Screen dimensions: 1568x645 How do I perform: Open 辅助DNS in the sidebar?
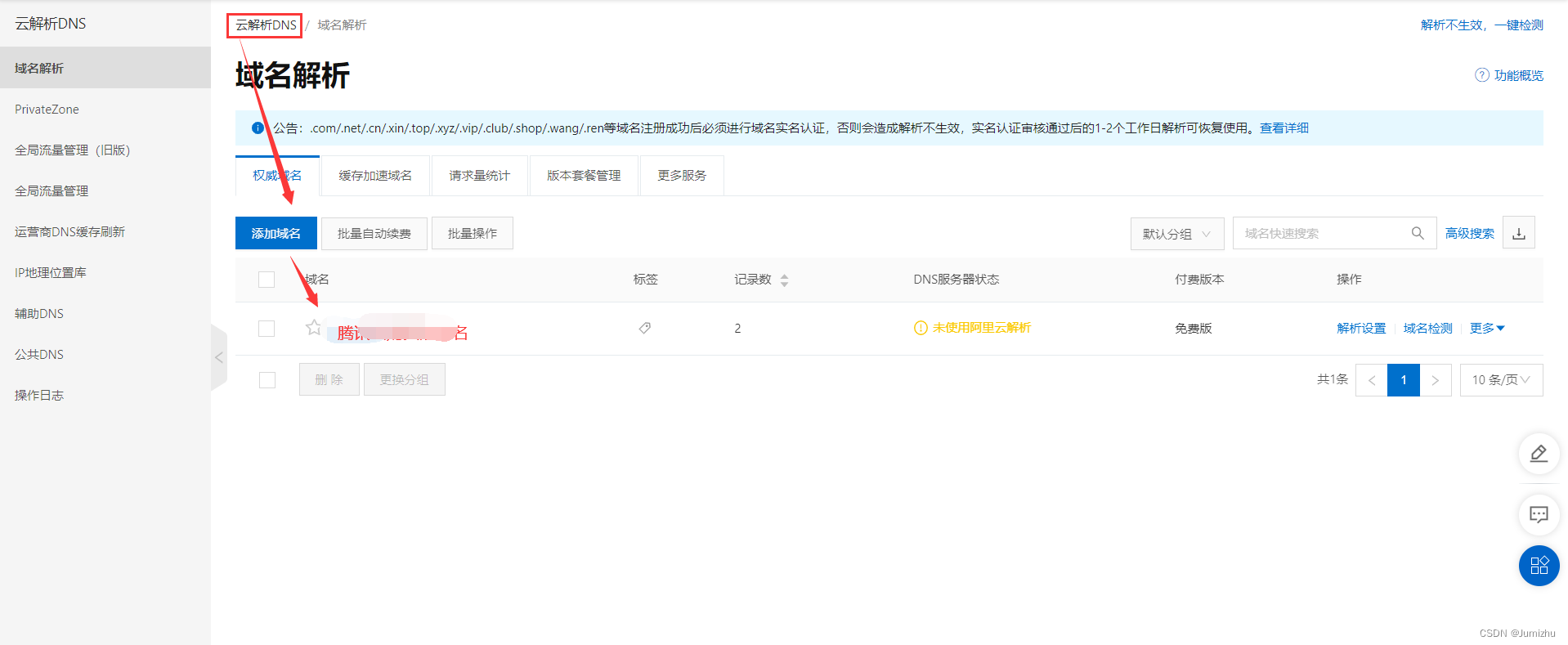[105, 313]
